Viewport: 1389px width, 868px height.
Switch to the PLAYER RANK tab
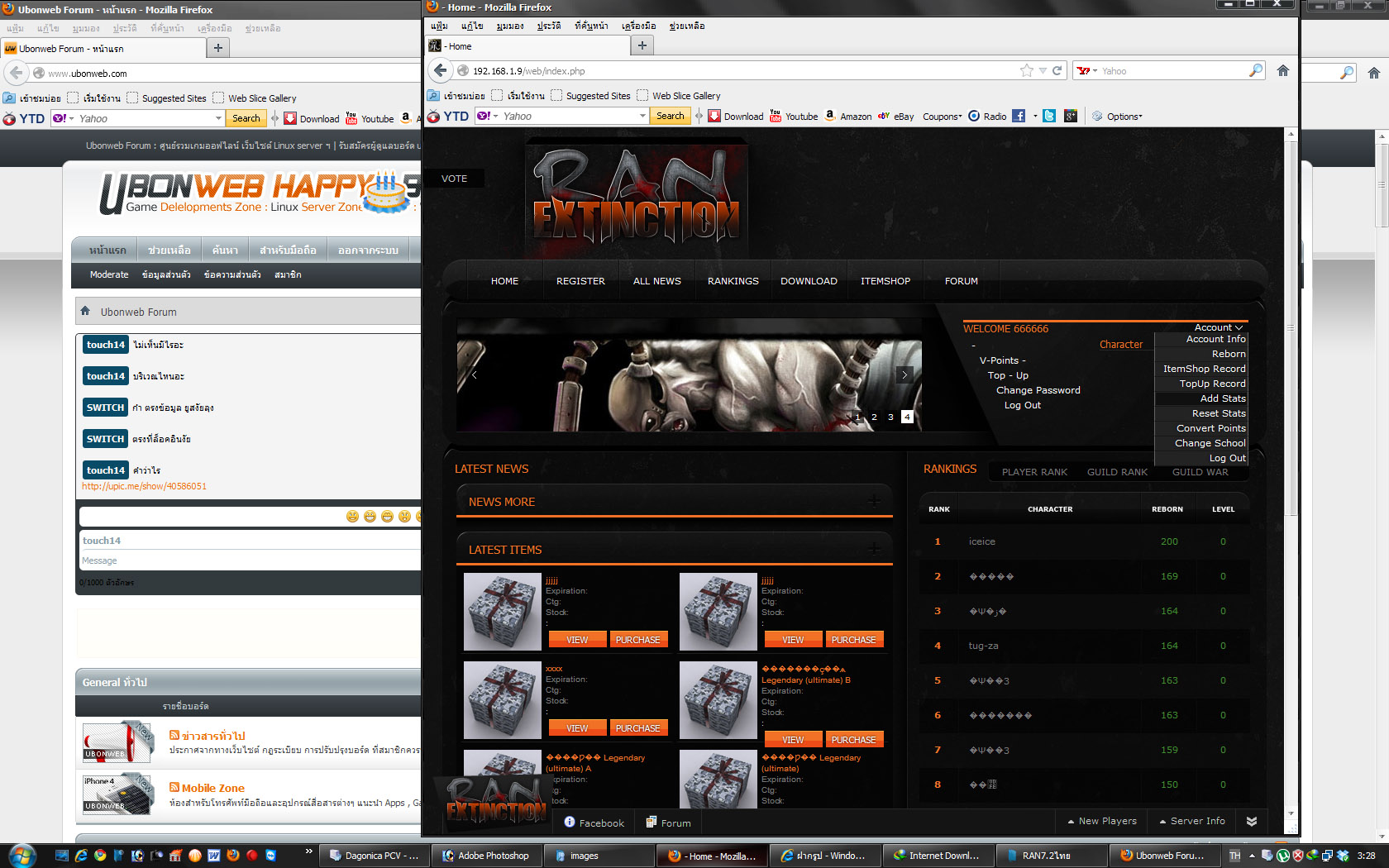(1034, 472)
